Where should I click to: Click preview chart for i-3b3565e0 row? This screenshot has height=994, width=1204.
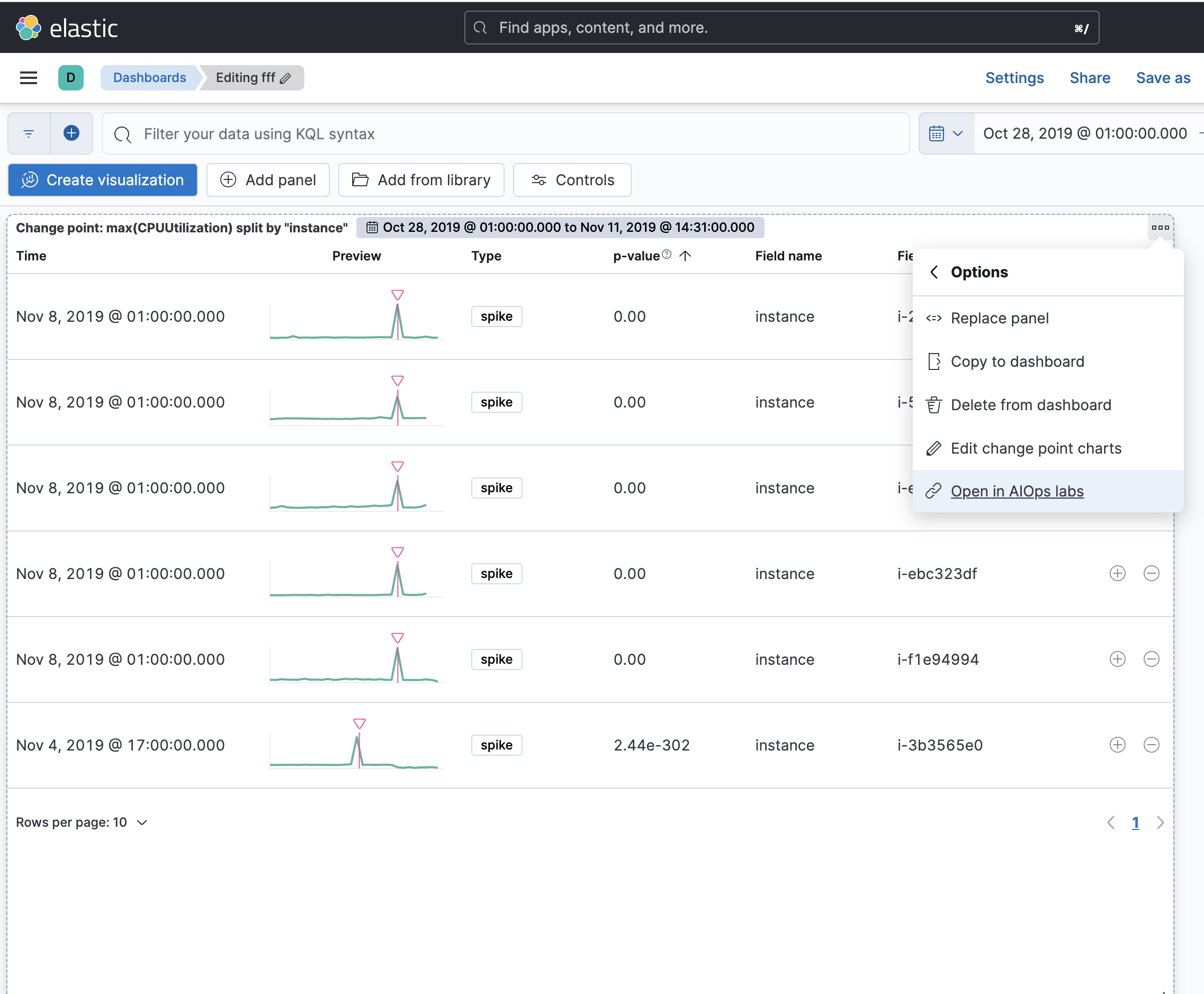click(x=356, y=745)
